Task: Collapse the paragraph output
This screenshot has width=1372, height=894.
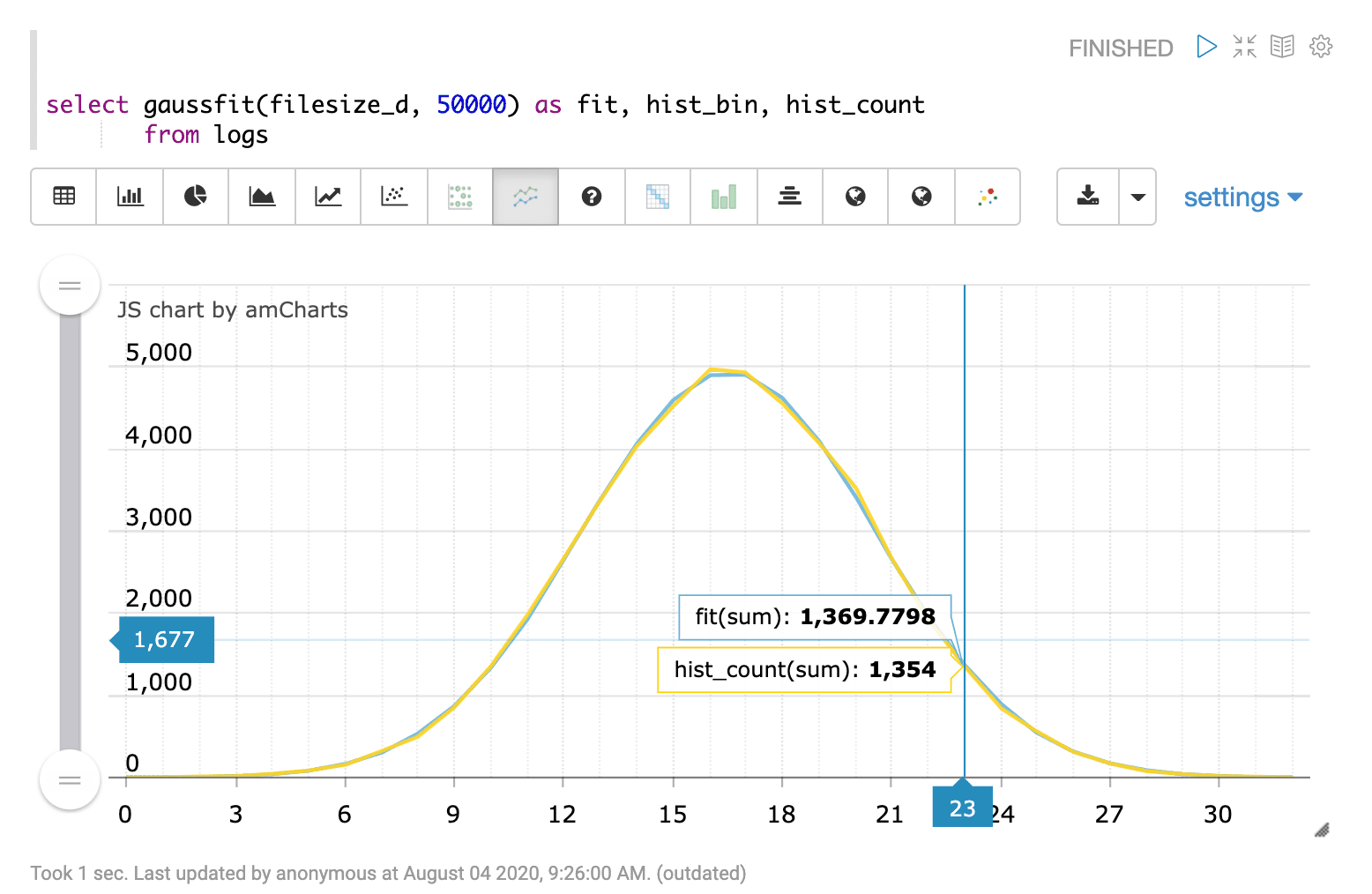Action: [1244, 47]
